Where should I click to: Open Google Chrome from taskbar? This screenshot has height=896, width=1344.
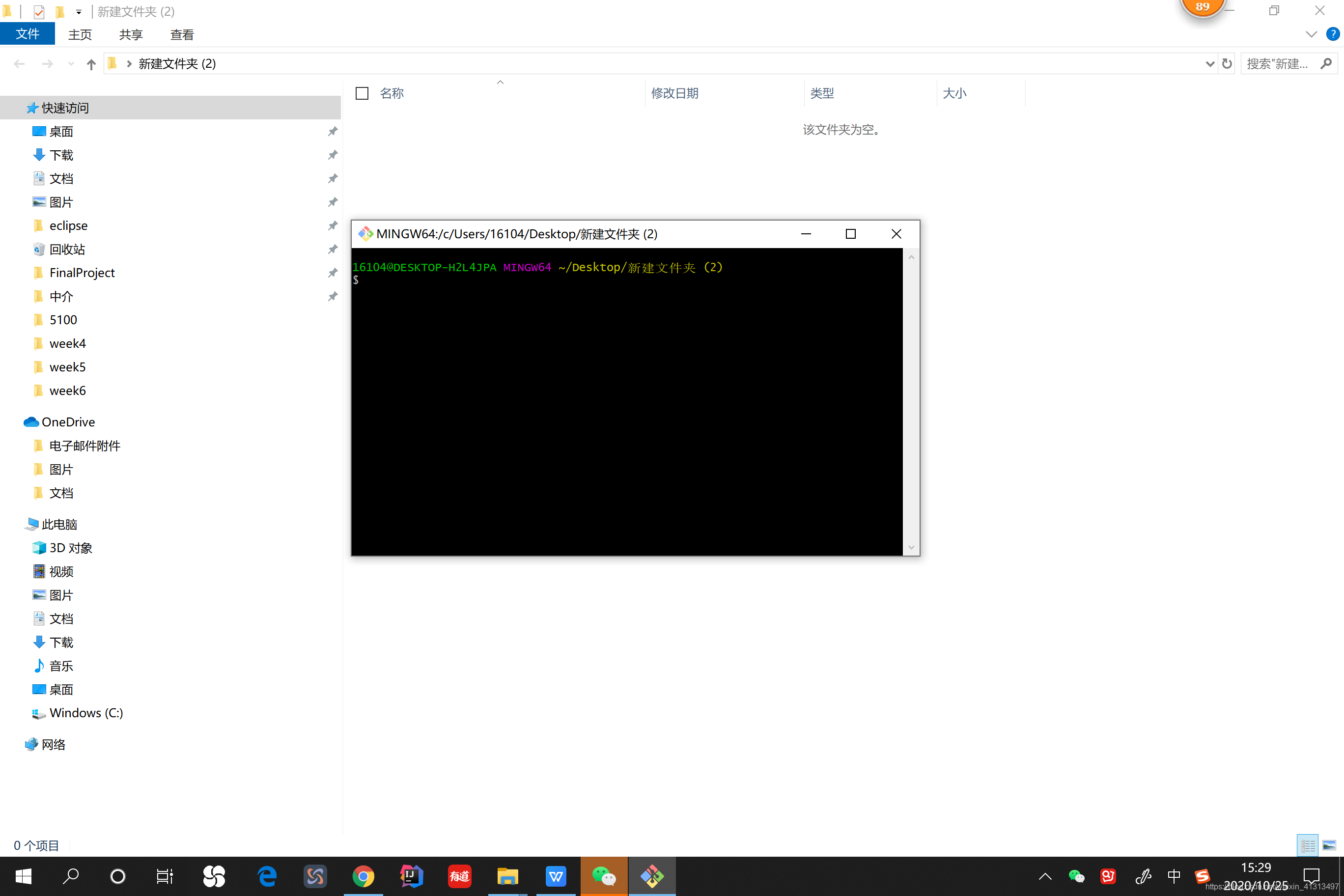click(x=363, y=876)
